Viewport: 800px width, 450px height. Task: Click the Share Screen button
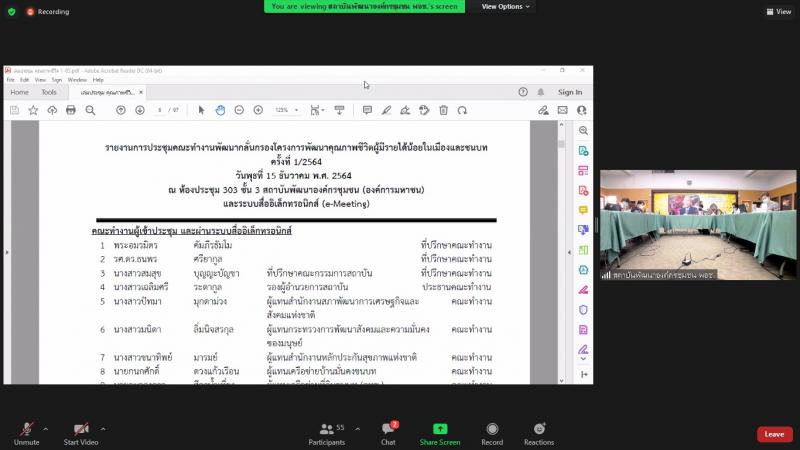(x=440, y=434)
